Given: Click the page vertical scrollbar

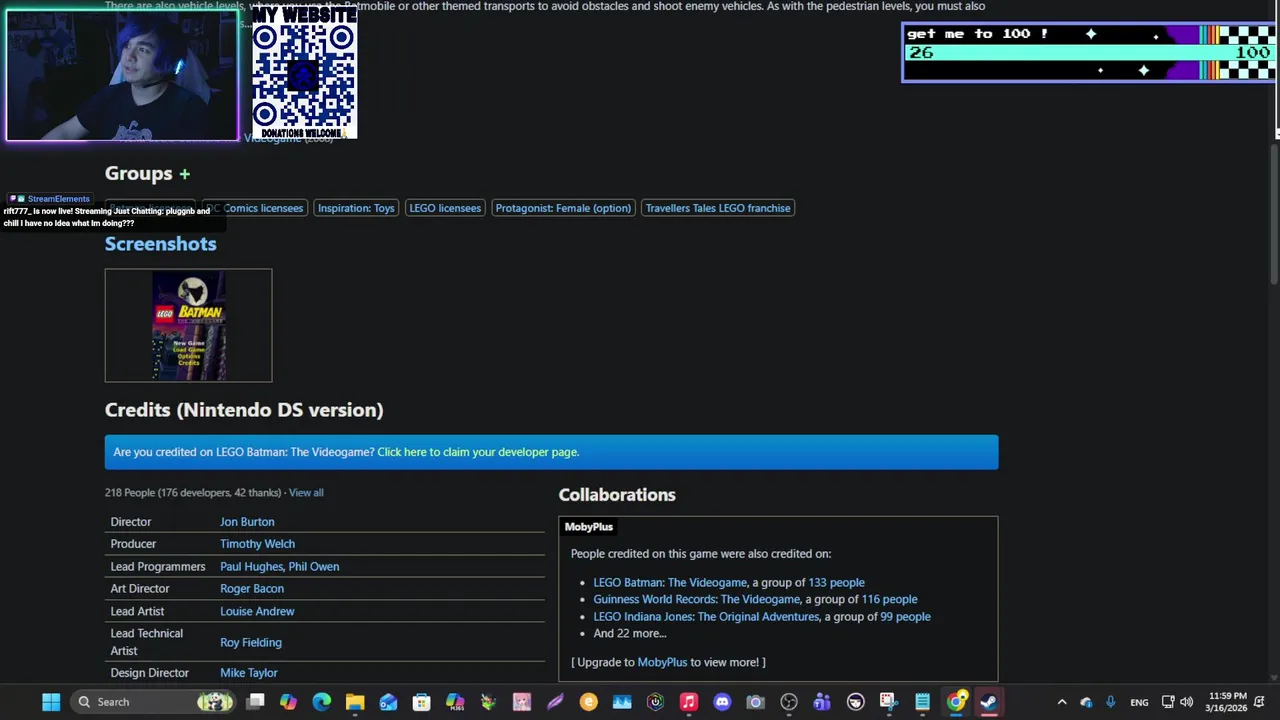Looking at the screenshot, I should point(1274,215).
